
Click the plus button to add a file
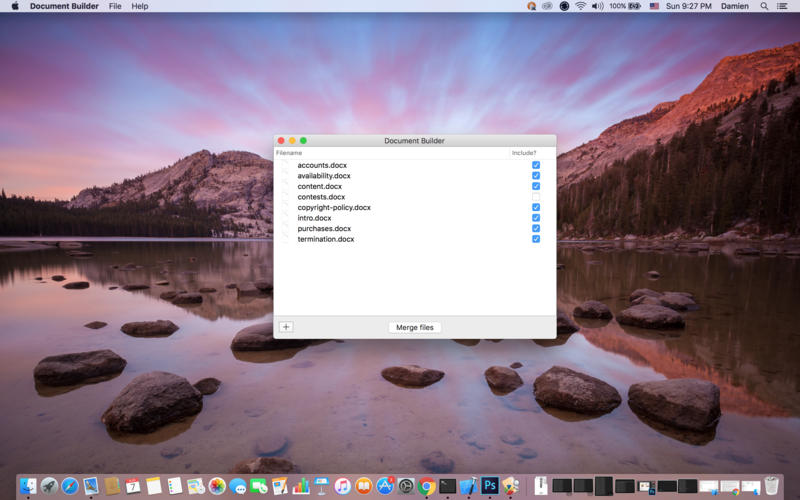click(x=286, y=327)
